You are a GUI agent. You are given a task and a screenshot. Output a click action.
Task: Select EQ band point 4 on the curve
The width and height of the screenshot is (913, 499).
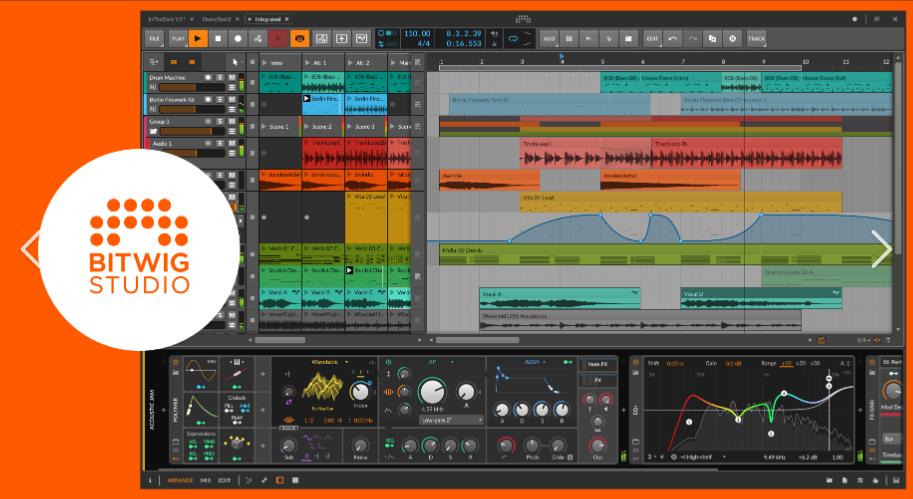click(x=784, y=394)
